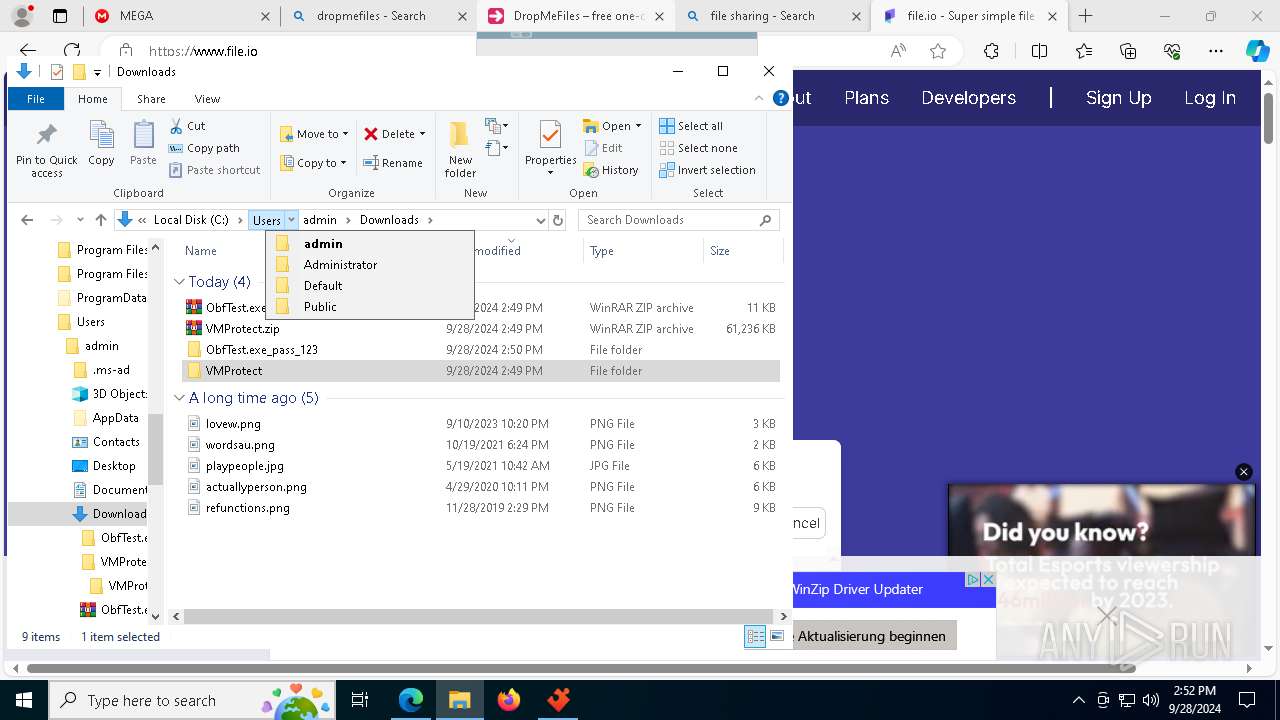Click the Edit ribbon button
This screenshot has width=1280, height=720.
[603, 148]
